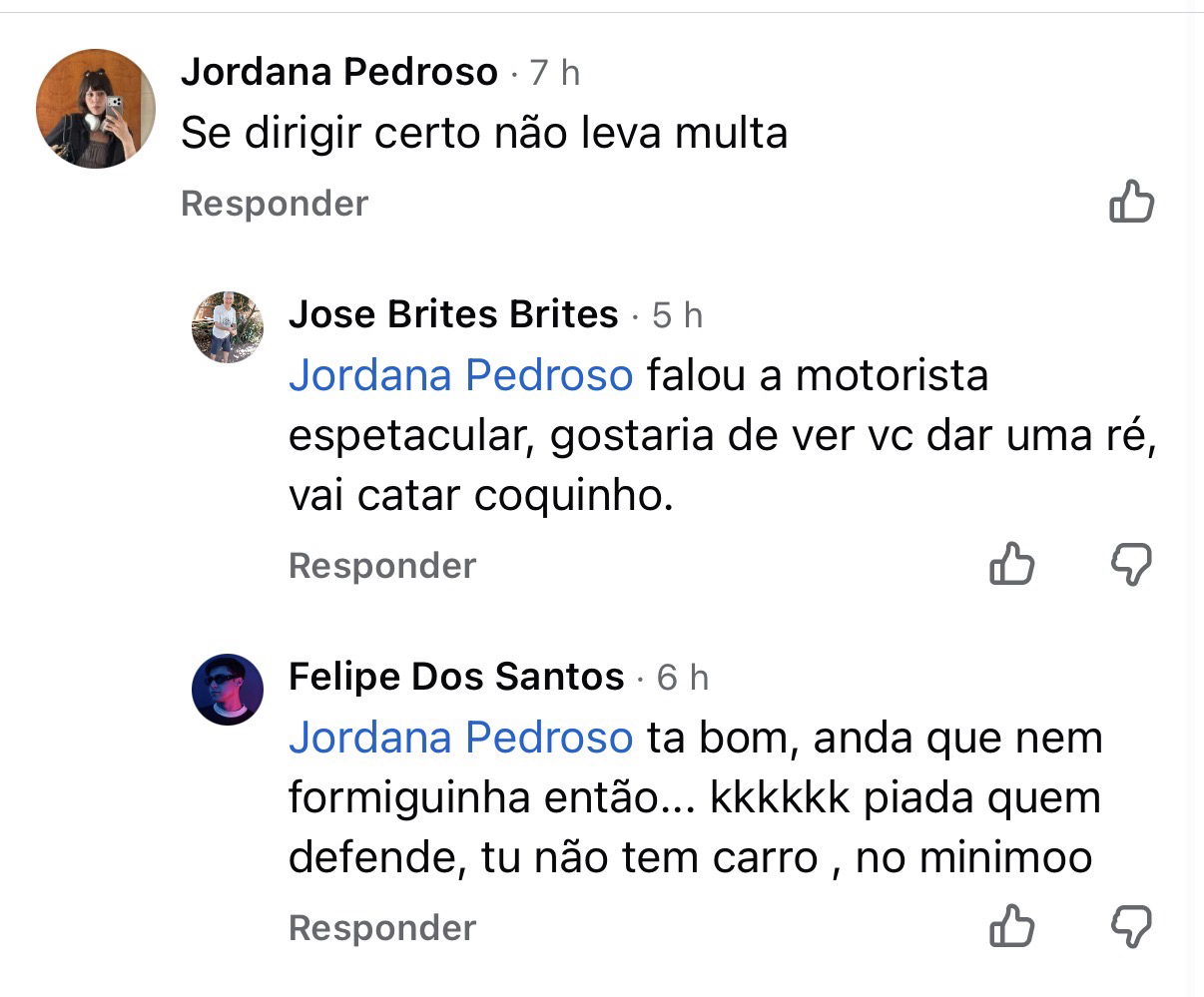Click Jordana Pedroso mention in Felipe's reply
Screen dimensions: 1204x997
460,738
